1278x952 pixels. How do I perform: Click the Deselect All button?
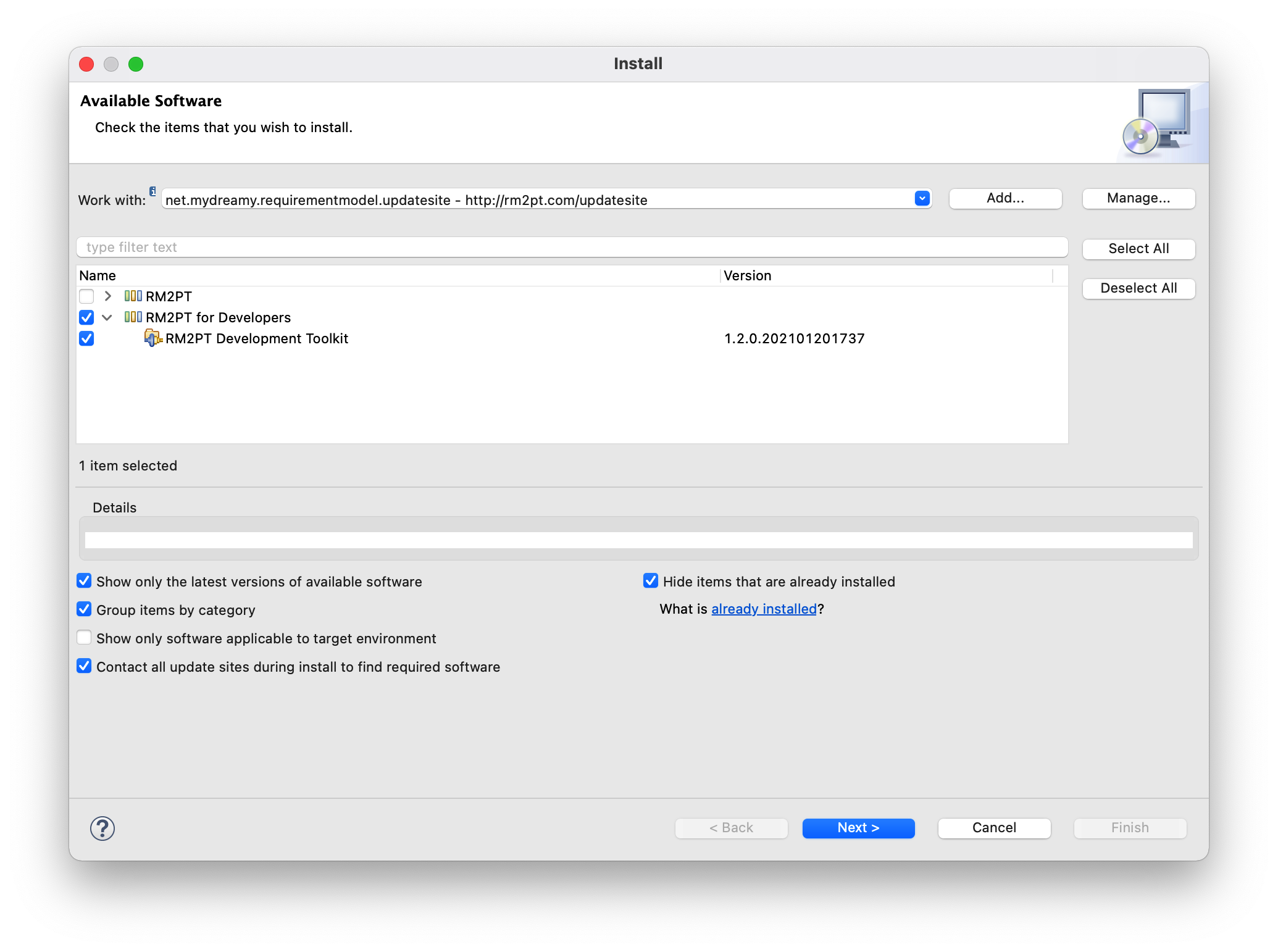[1138, 288]
